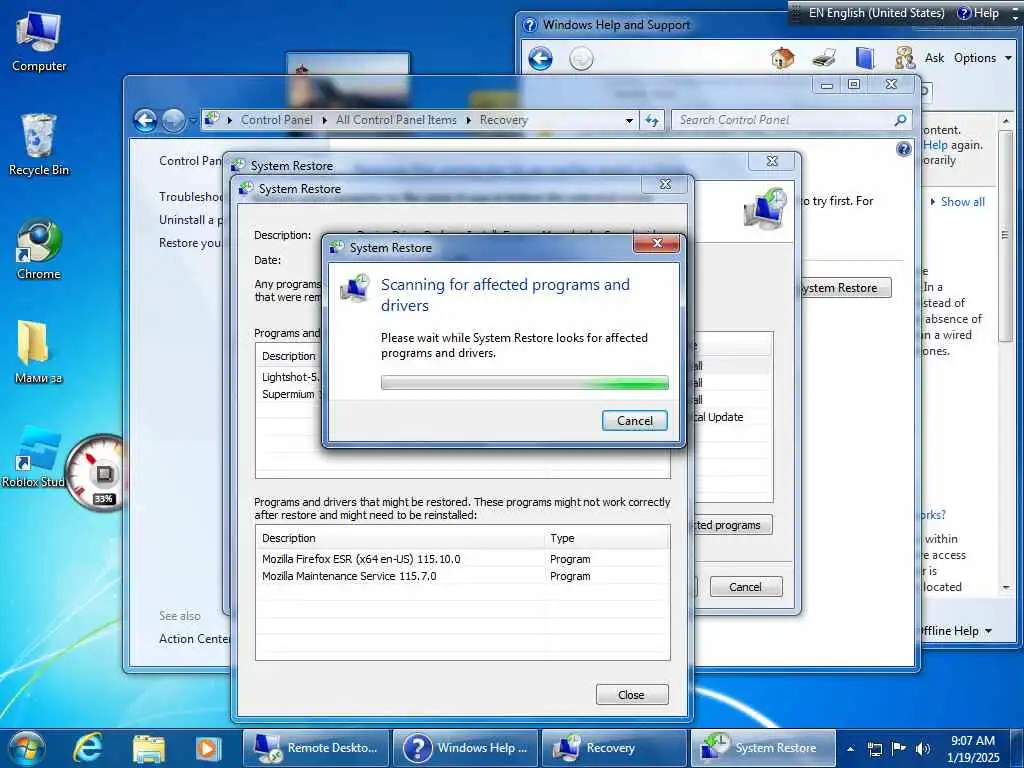Viewport: 1024px width, 768px height.
Task: Select the Supermium program row
Action: click(290, 394)
